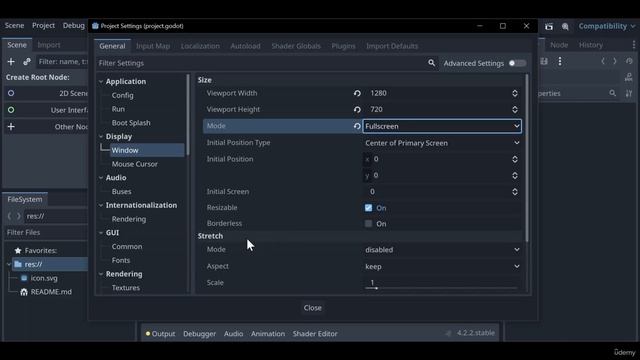Switch to the Plugins tab
This screenshot has width=640, height=360.
click(x=343, y=46)
